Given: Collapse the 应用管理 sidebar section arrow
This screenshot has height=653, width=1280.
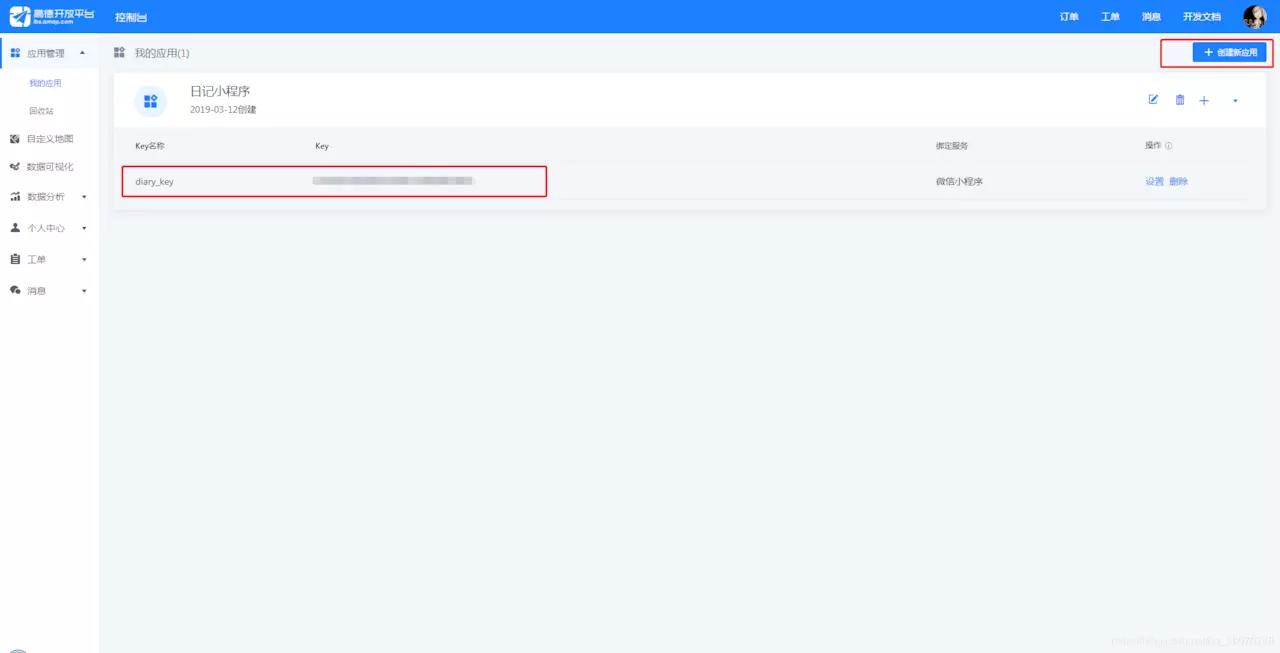Looking at the screenshot, I should point(82,53).
